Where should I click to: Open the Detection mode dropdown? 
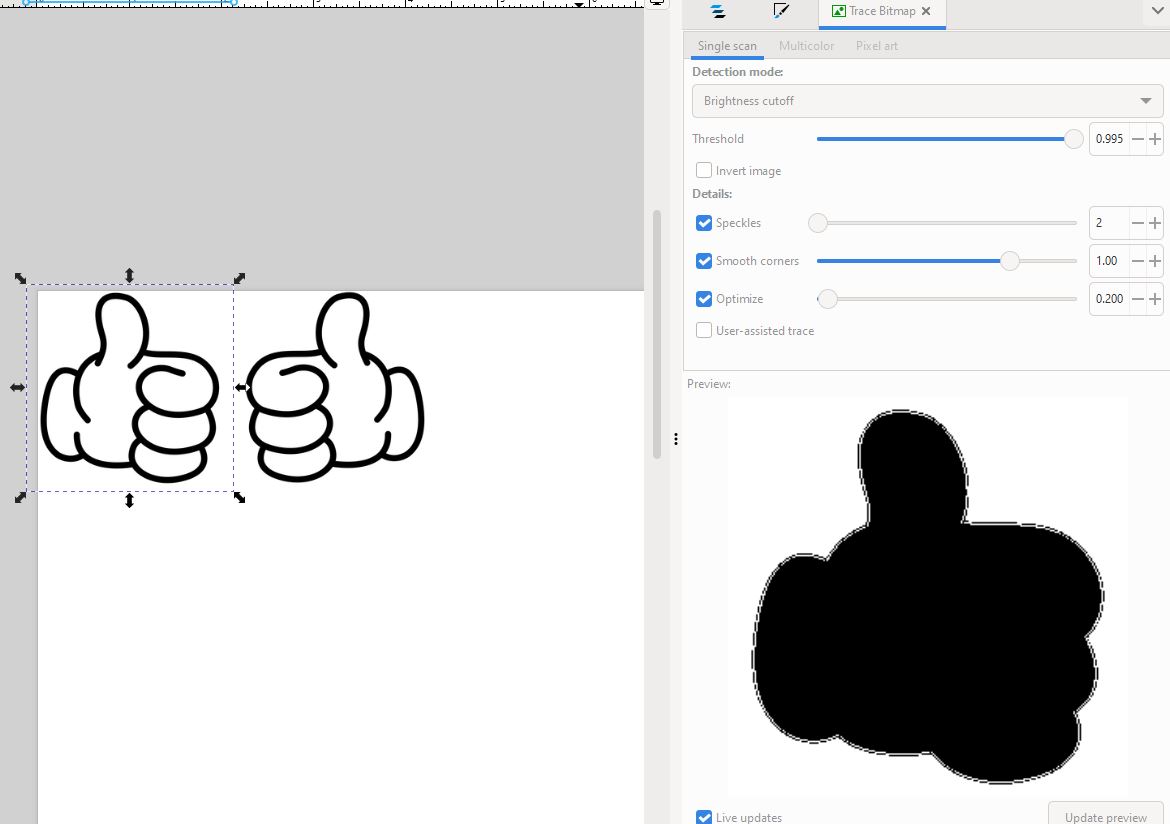point(927,101)
